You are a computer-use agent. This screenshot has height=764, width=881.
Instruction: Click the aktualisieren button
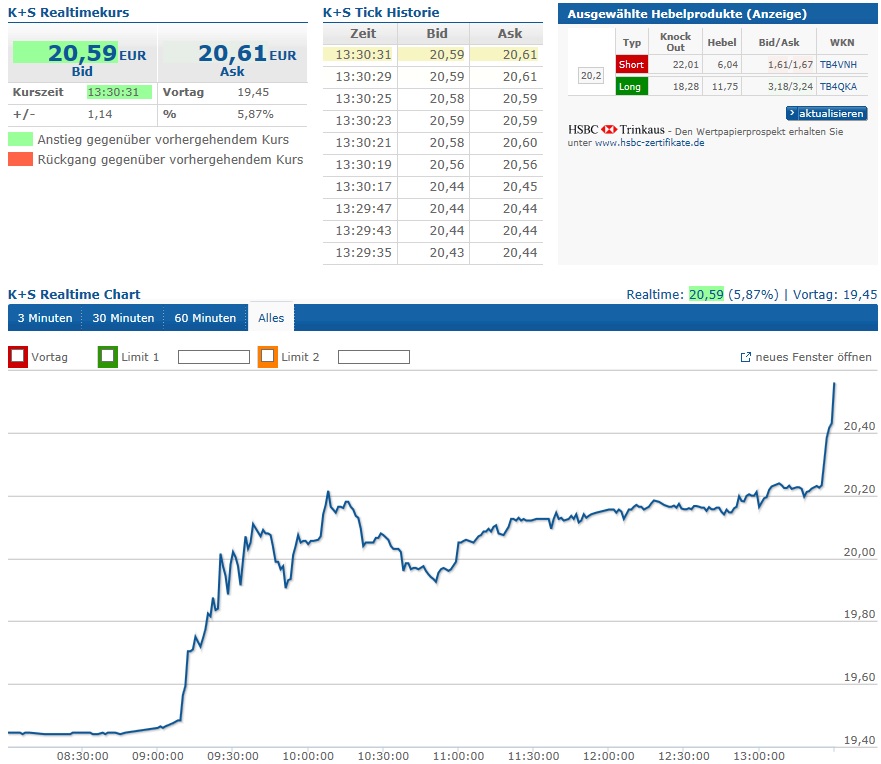(826, 113)
